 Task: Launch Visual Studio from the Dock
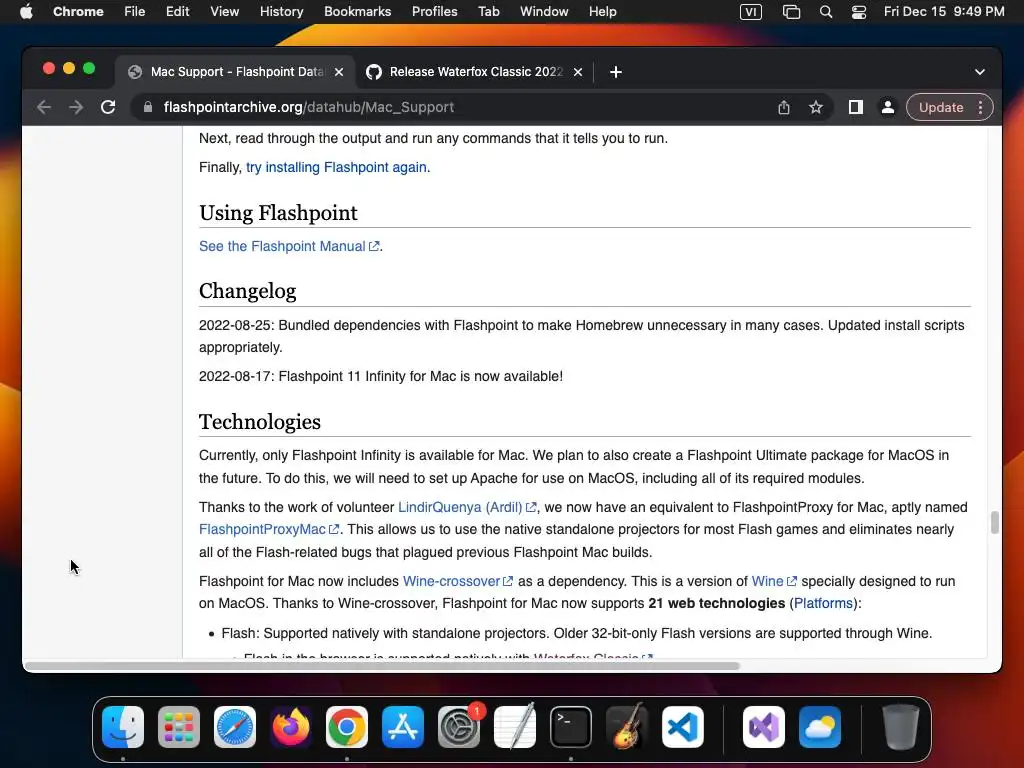click(764, 727)
